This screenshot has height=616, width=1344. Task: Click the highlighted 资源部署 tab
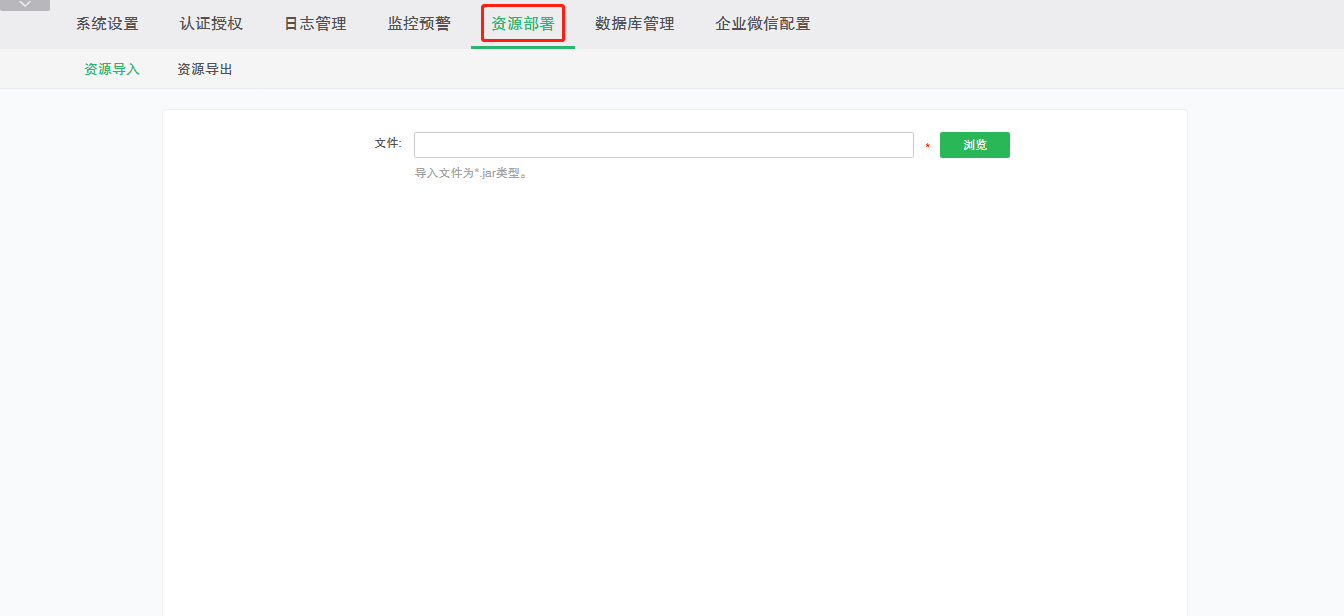[523, 24]
